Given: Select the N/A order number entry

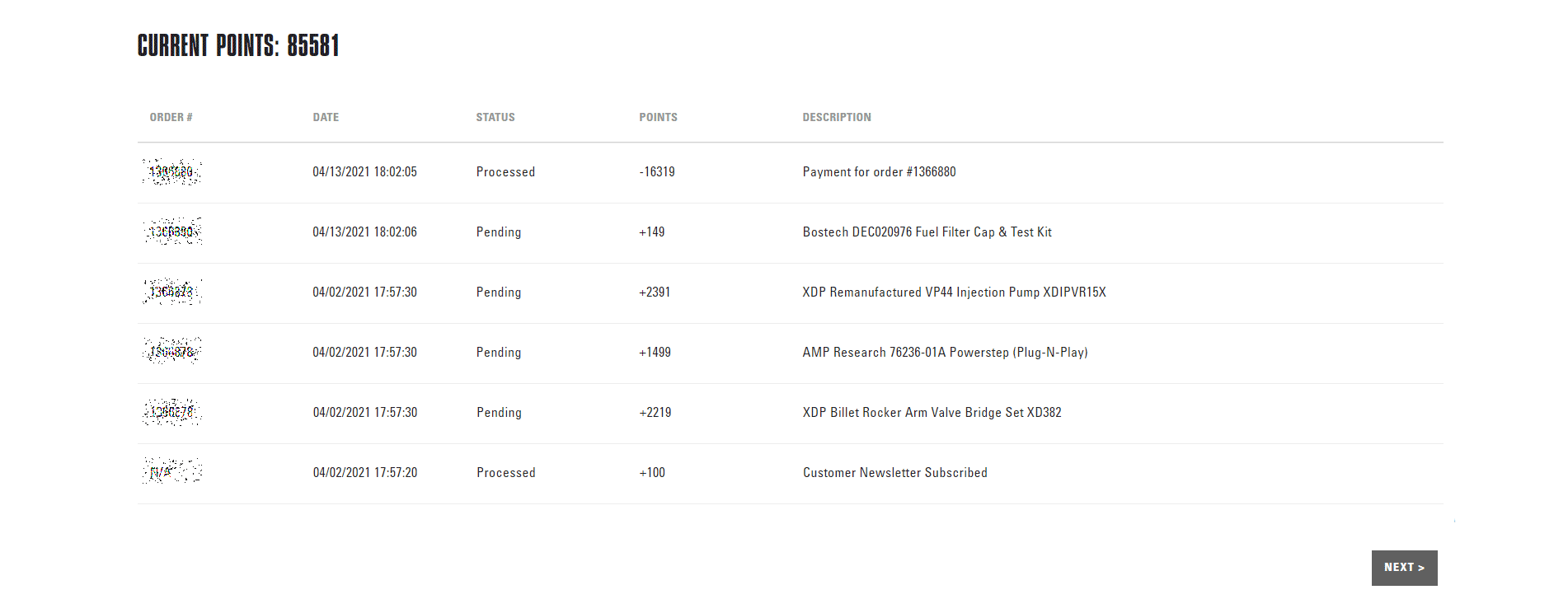Looking at the screenshot, I should click(x=171, y=473).
